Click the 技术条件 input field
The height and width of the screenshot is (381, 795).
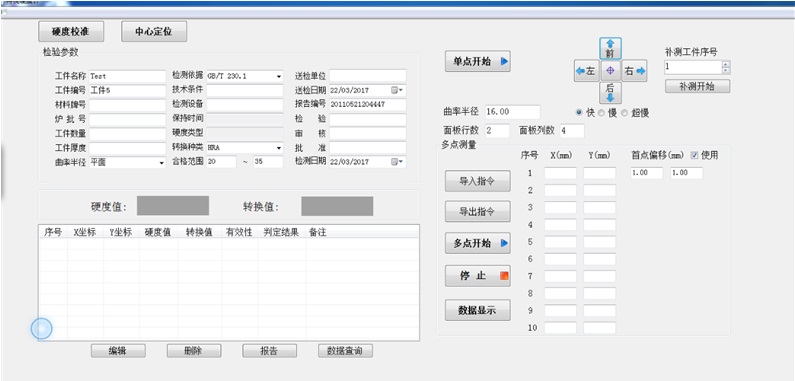point(244,90)
